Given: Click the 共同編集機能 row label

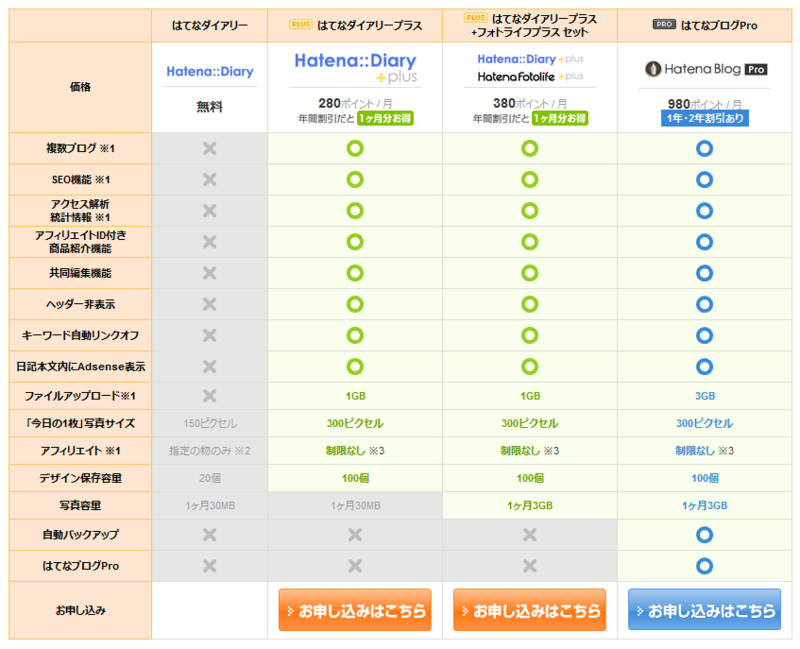Looking at the screenshot, I should pos(80,273).
